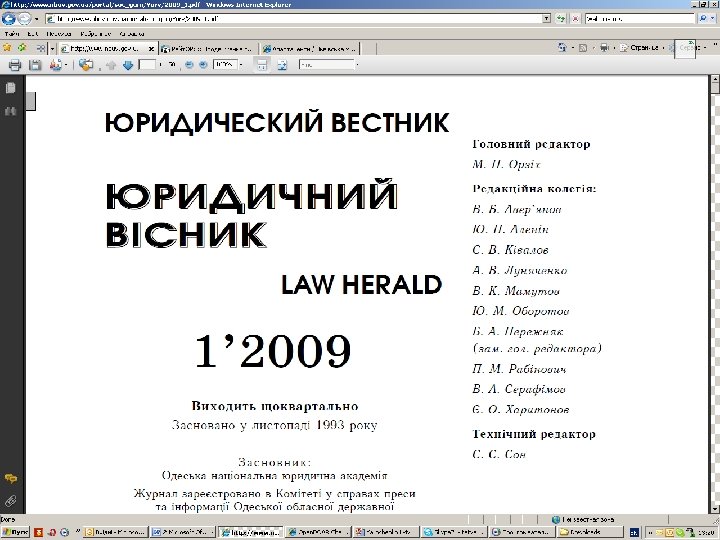Image resolution: width=720 pixels, height=540 pixels.
Task: Open a new blank tab
Action: coord(368,48)
